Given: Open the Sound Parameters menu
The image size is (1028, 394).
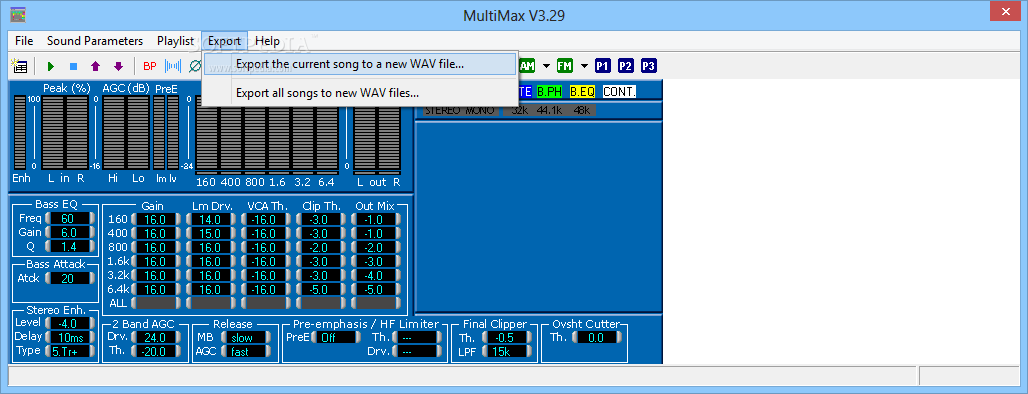Looking at the screenshot, I should [x=95, y=41].
